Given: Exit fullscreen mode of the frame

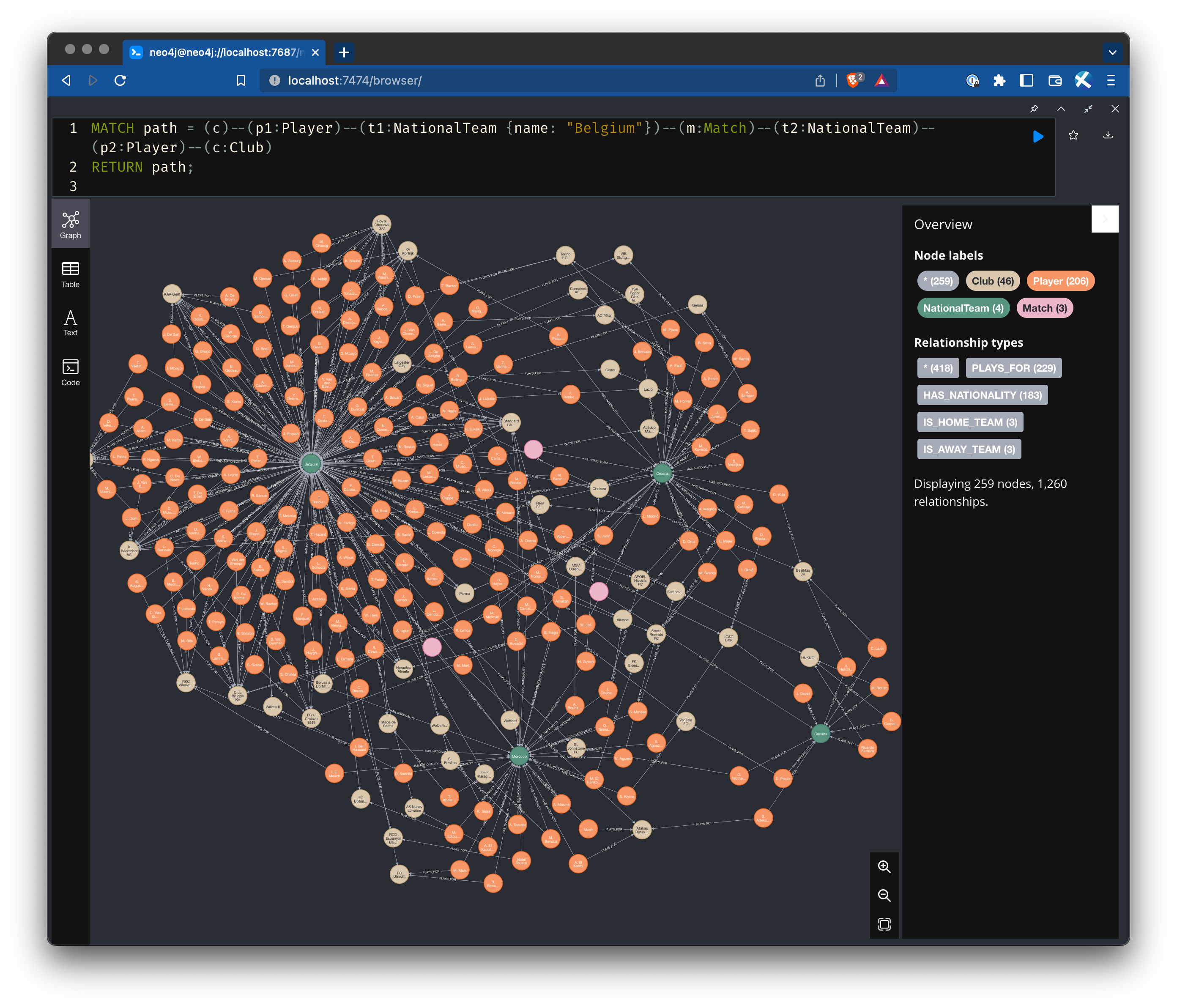Looking at the screenshot, I should [1088, 109].
